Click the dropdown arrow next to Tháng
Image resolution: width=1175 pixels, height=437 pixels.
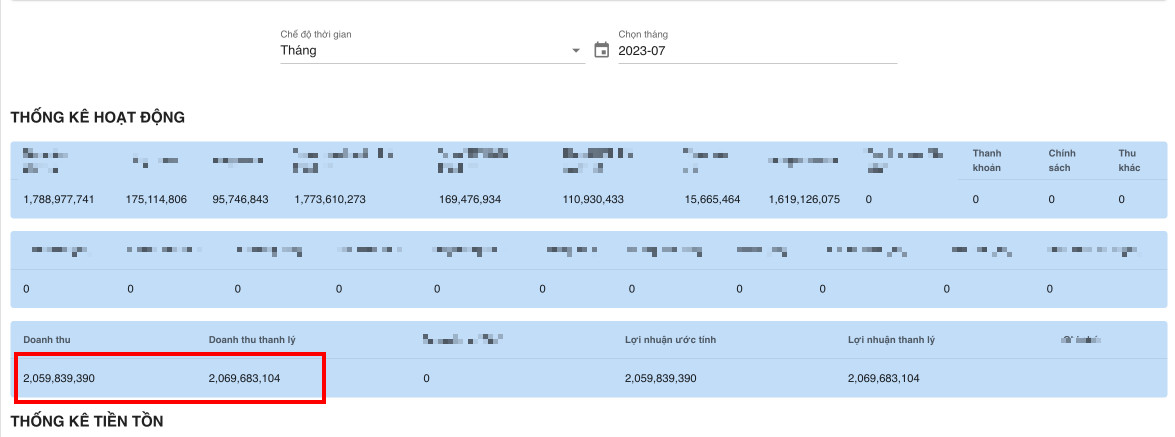coord(576,51)
